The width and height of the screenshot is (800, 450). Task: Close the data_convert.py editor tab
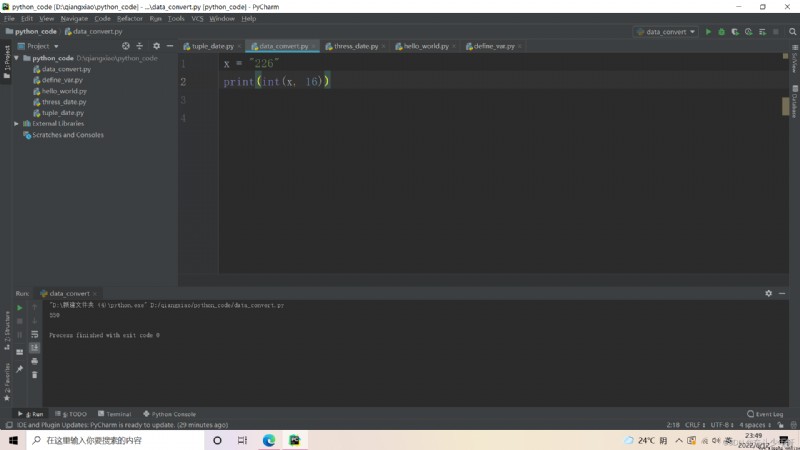pos(313,46)
